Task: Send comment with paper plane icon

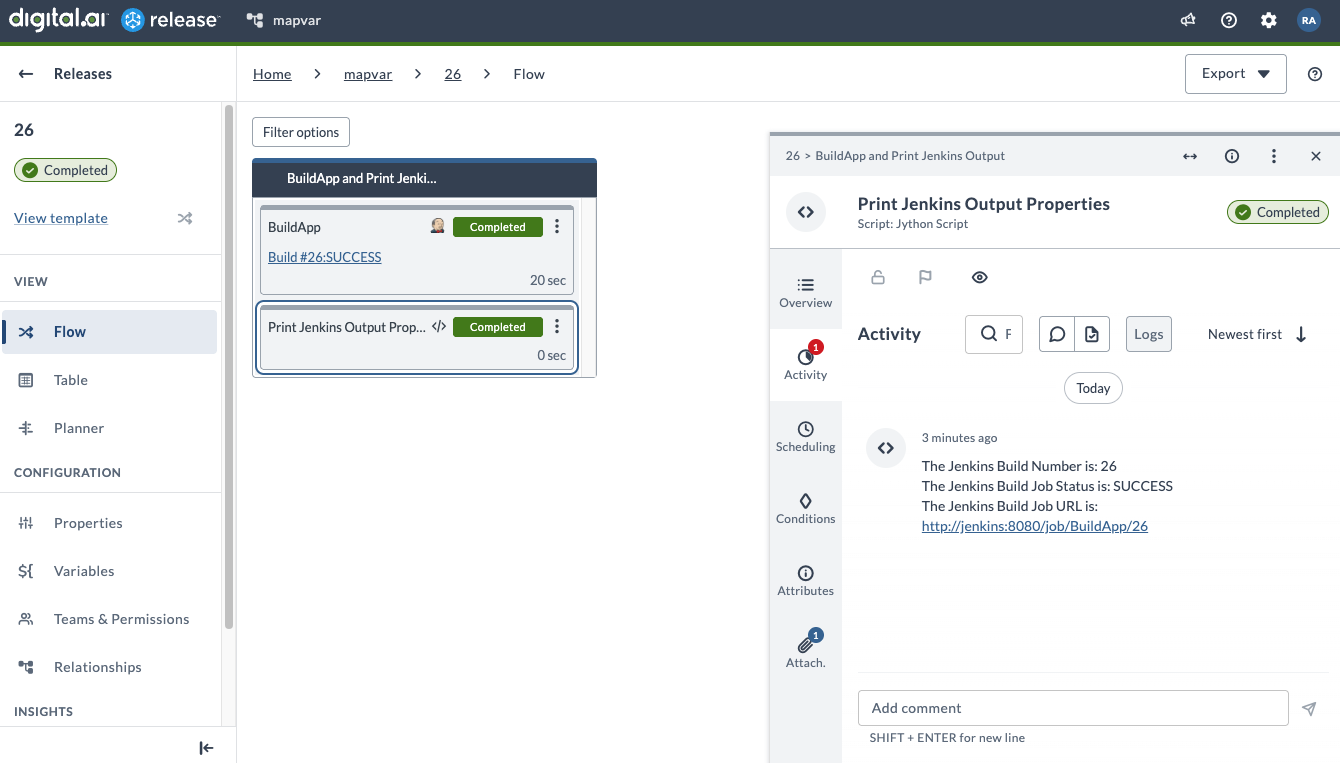Action: [1309, 708]
